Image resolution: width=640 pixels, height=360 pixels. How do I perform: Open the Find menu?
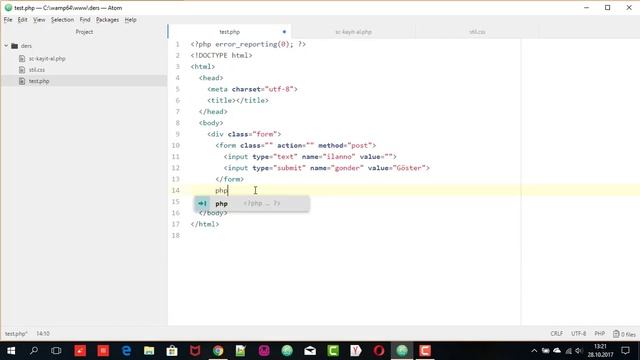pos(85,20)
